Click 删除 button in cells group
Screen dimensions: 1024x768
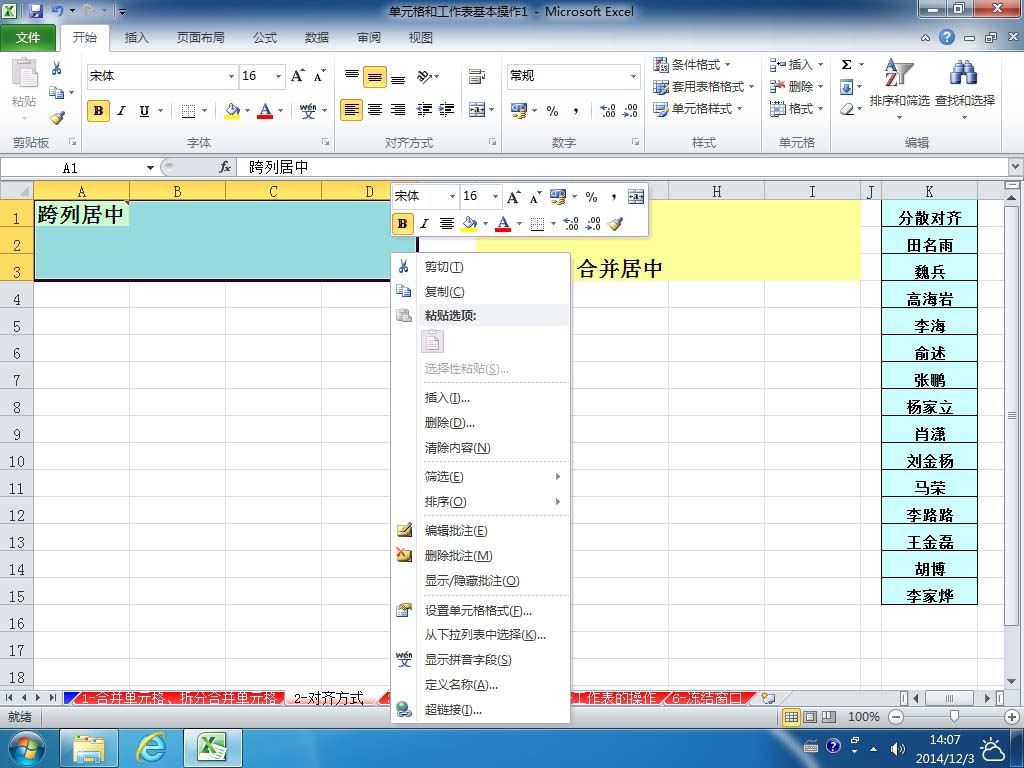795,86
